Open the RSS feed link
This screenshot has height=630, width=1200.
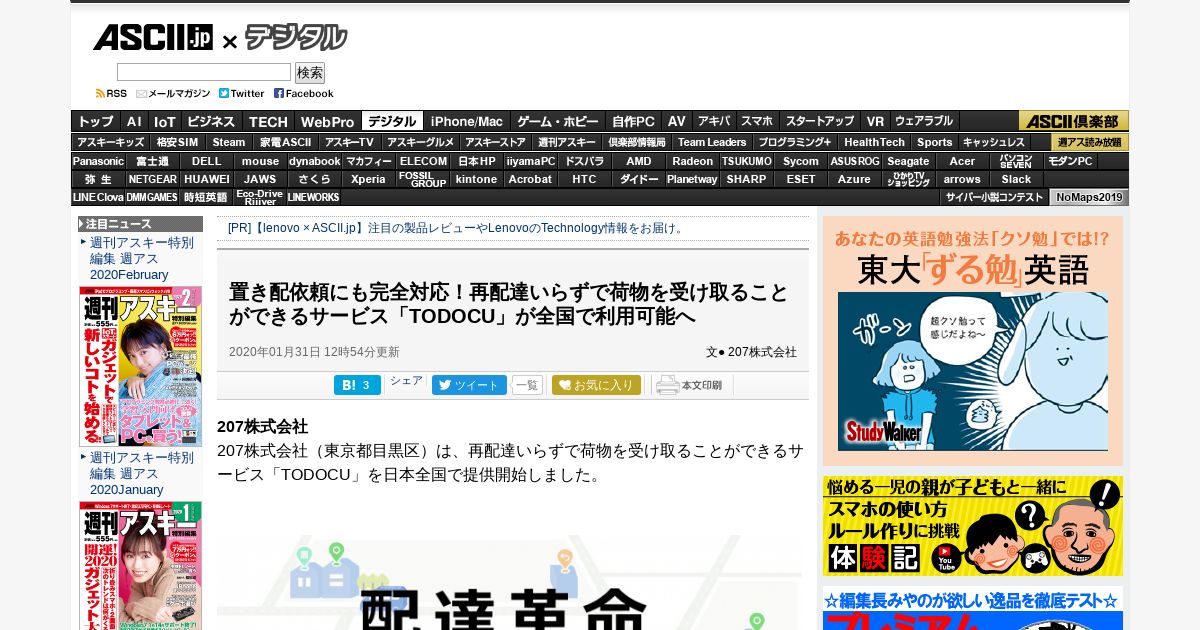click(x=111, y=93)
